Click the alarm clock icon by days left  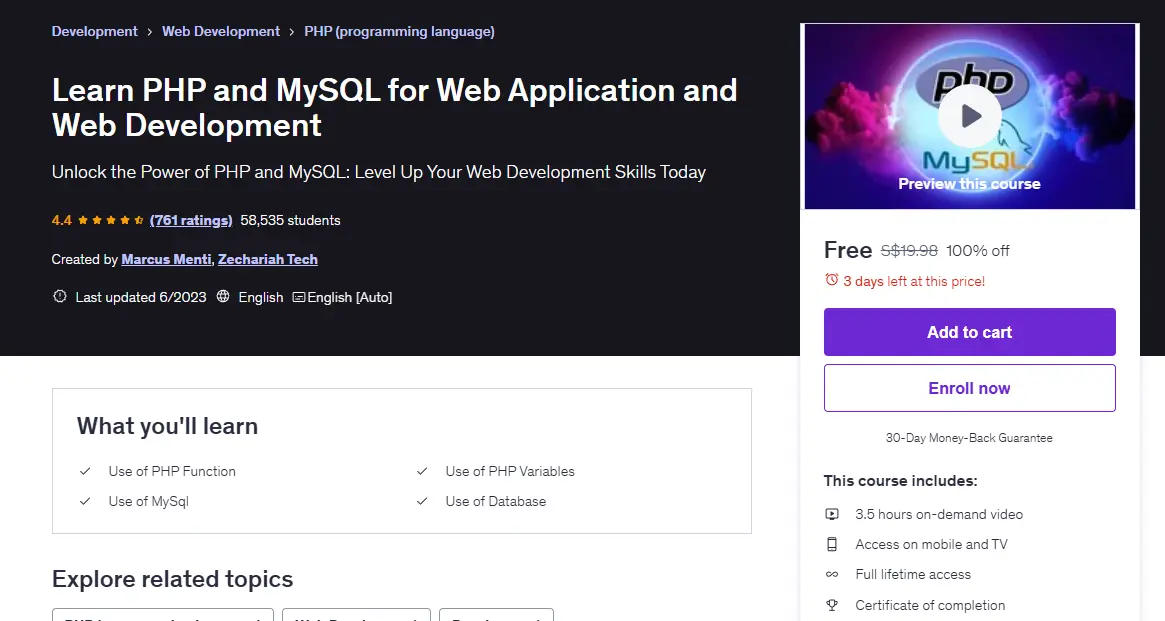(831, 280)
